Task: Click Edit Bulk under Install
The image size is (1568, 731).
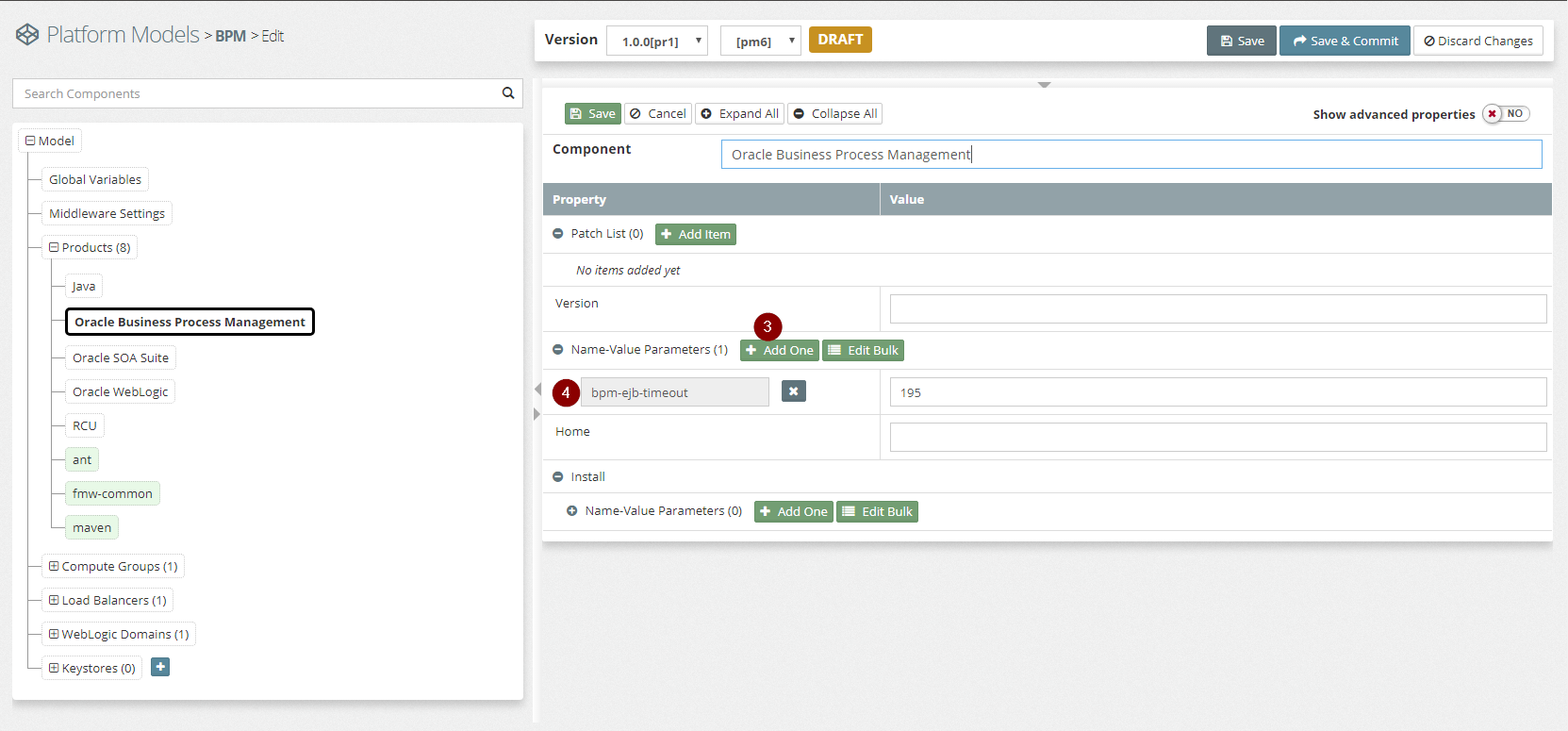Action: [x=878, y=511]
